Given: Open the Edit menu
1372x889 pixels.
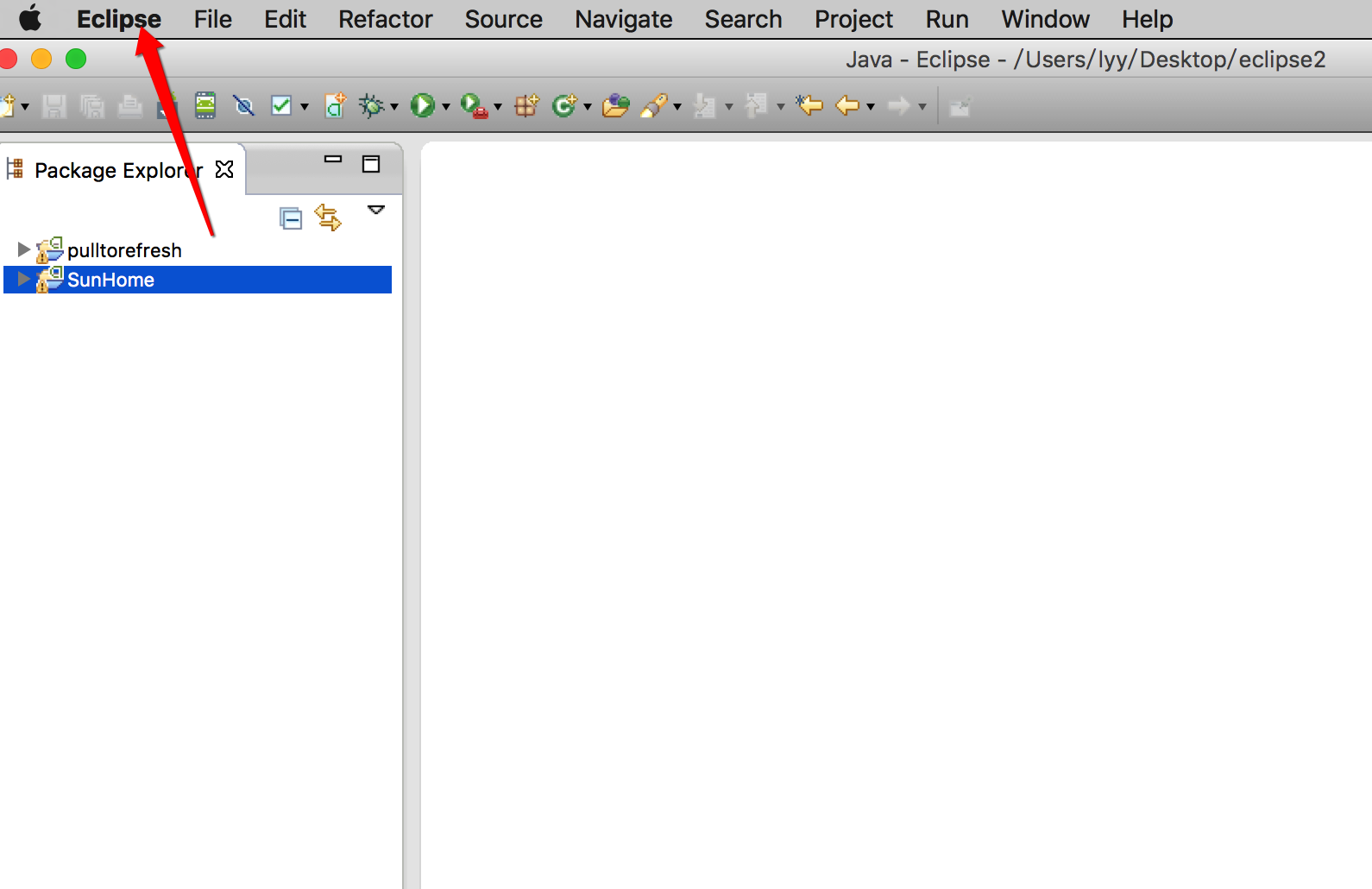Looking at the screenshot, I should click(285, 19).
